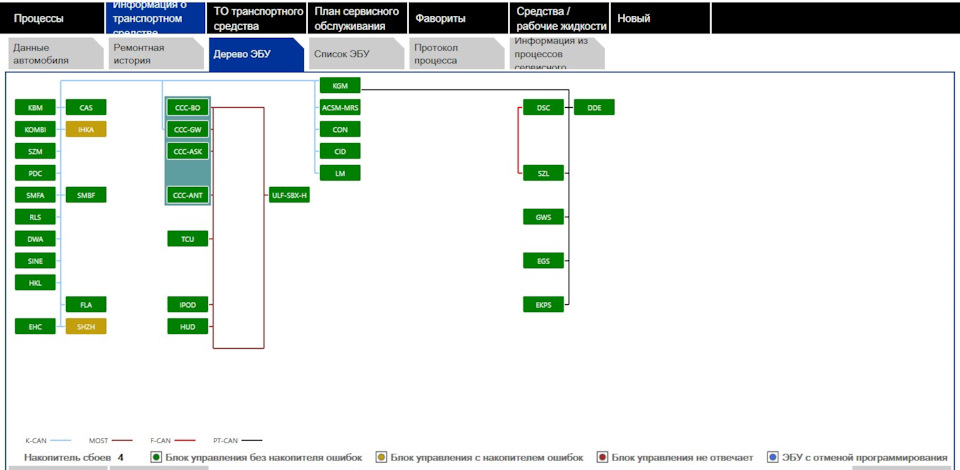Screen dimensions: 960x470
Task: Open the Фавориты tab
Action: [458, 18]
